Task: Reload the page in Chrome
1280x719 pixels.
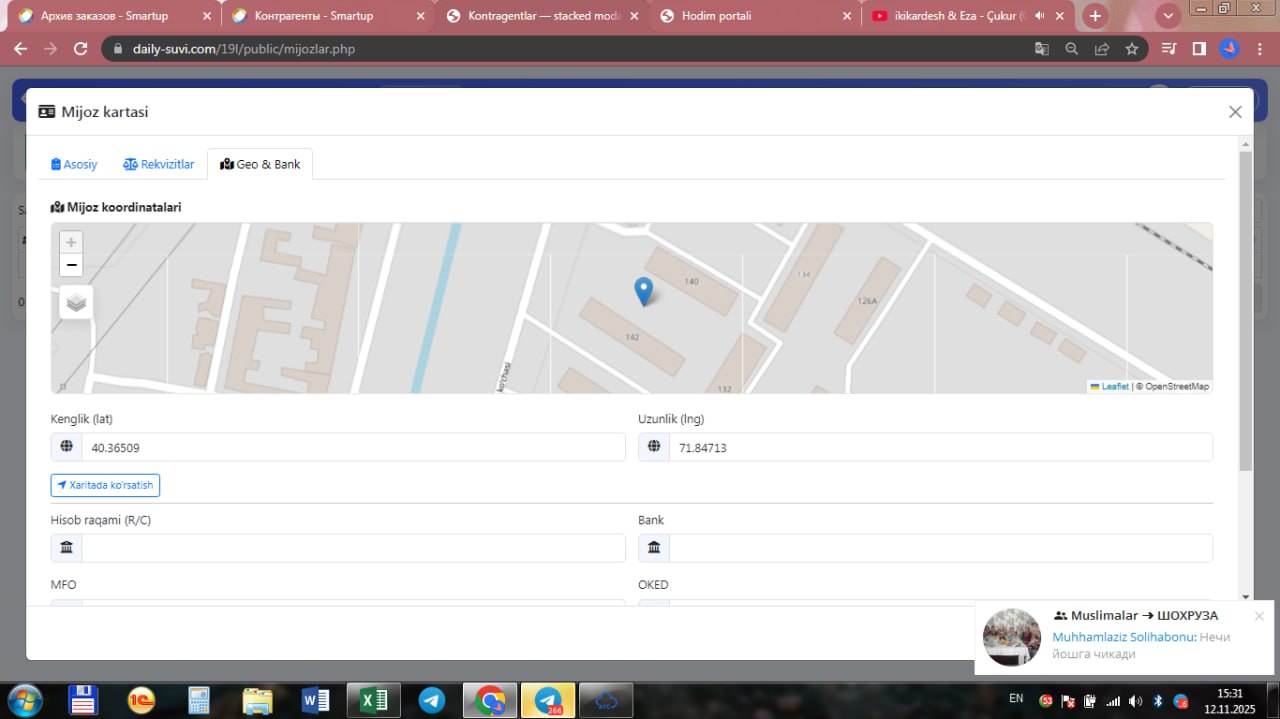Action: (x=81, y=48)
